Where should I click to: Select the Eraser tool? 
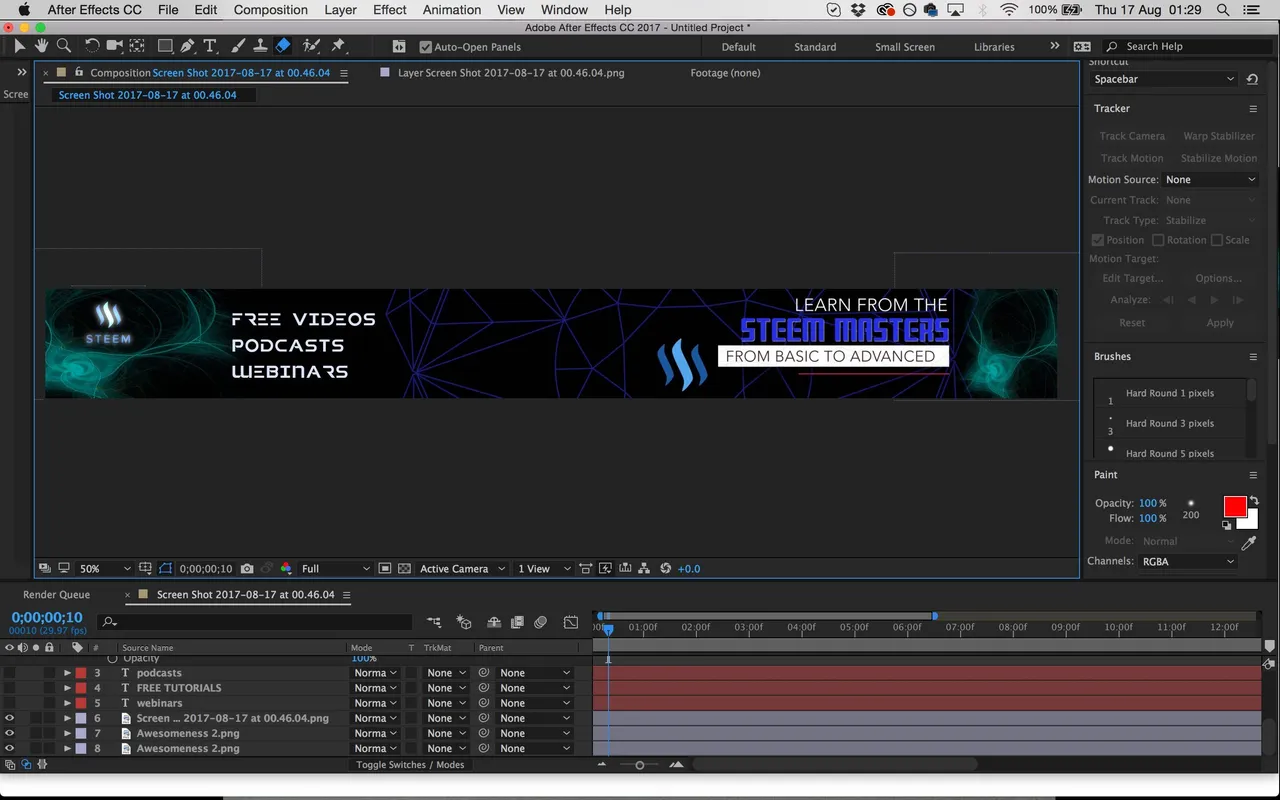click(x=283, y=46)
